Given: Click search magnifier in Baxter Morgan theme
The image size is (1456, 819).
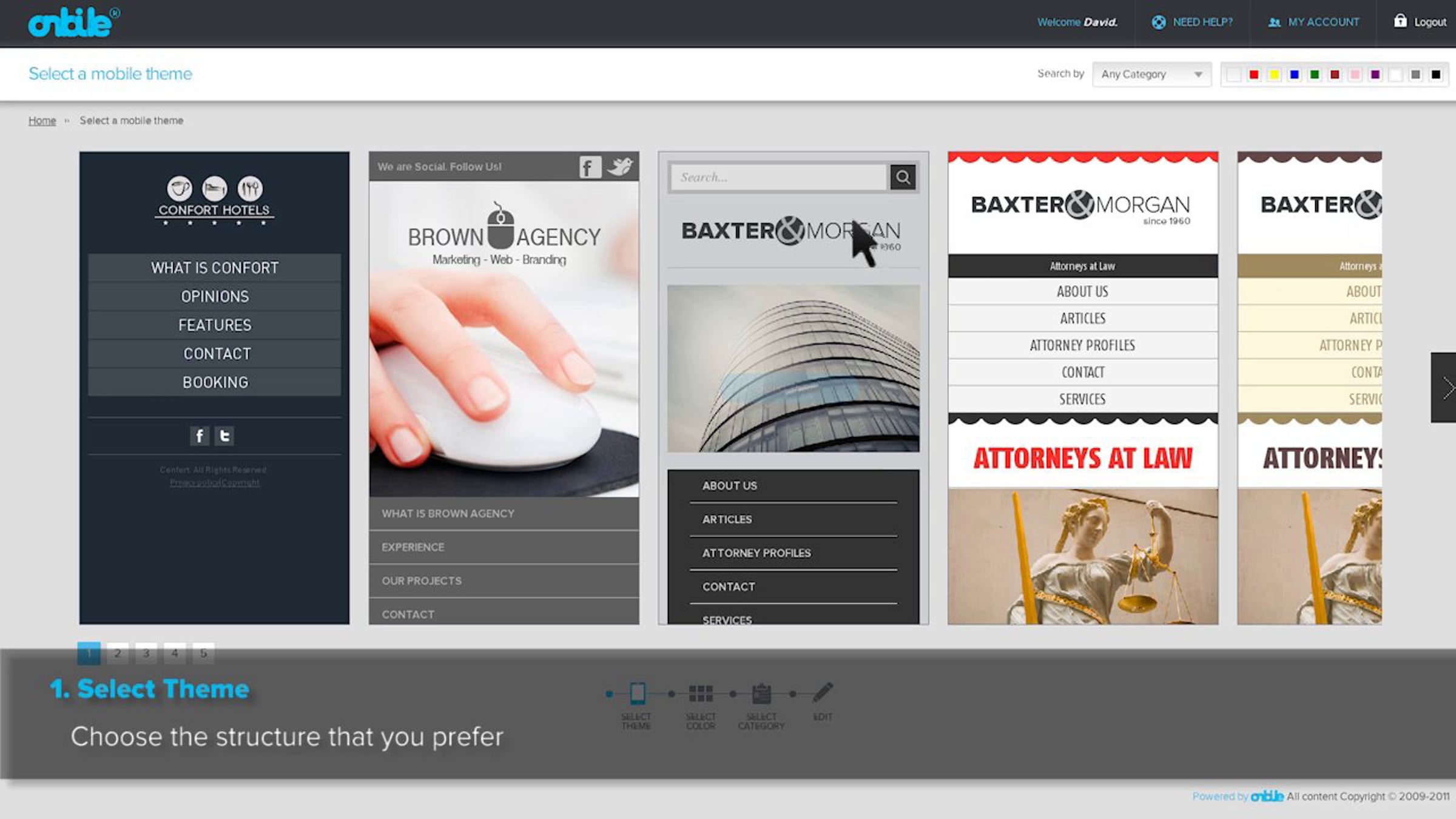Looking at the screenshot, I should pyautogui.click(x=903, y=177).
